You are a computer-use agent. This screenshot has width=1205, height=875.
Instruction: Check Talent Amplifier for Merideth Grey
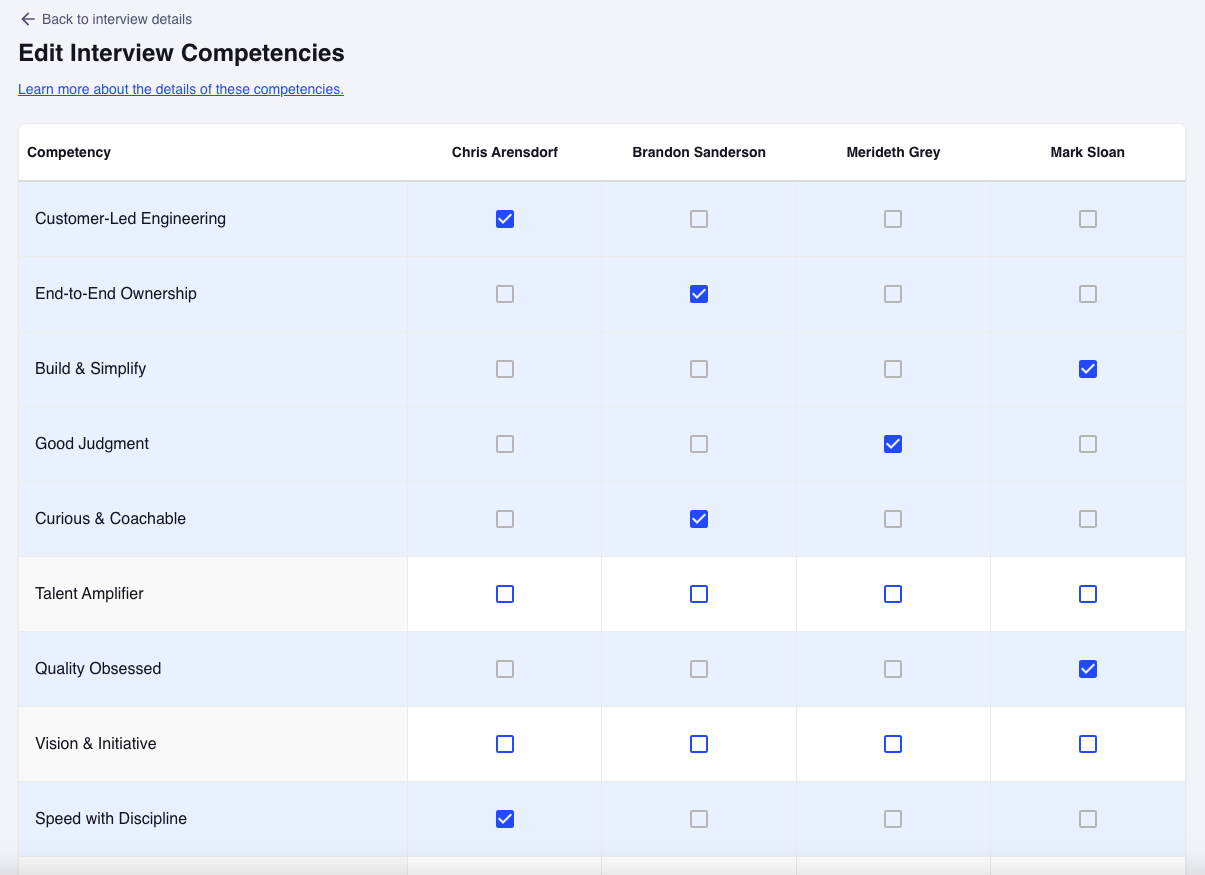pos(893,593)
